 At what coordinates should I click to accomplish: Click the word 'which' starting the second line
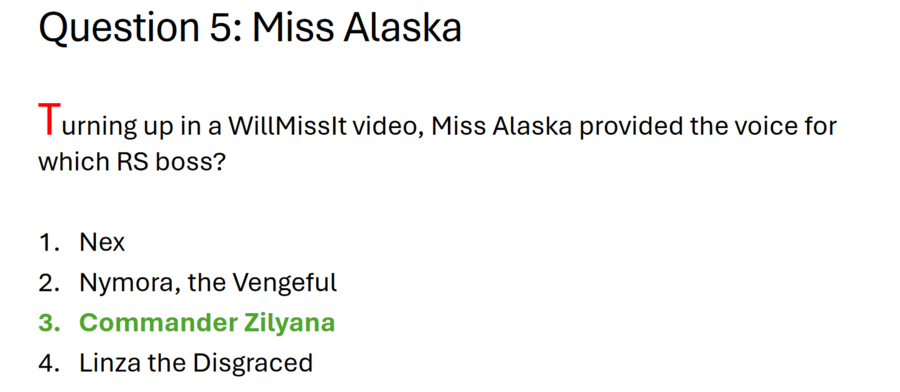tap(75, 162)
